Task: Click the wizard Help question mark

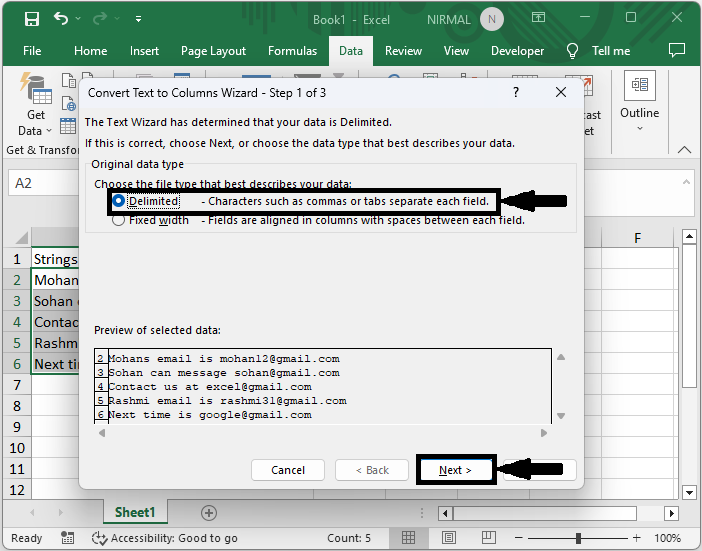Action: pyautogui.click(x=516, y=92)
